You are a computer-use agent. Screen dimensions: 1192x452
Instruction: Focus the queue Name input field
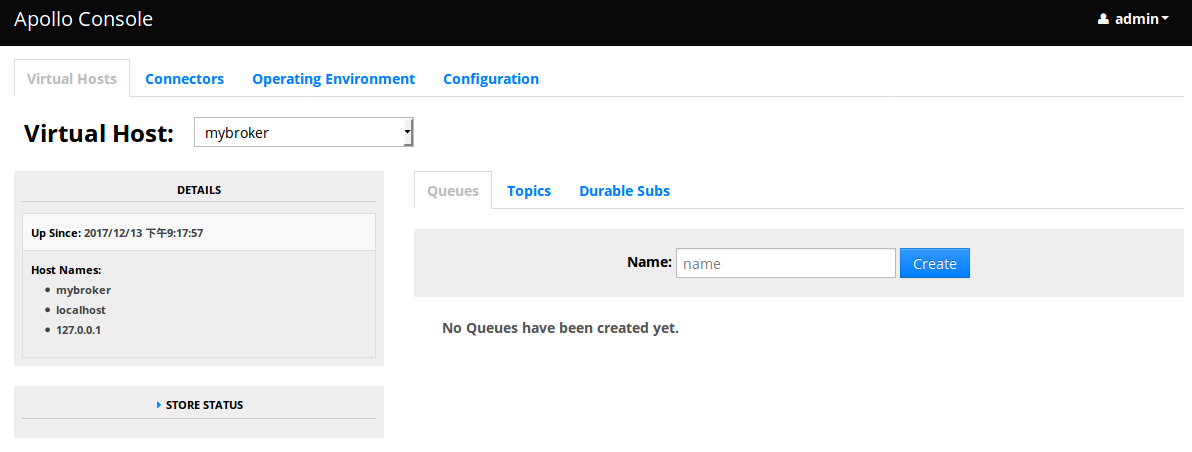click(x=785, y=263)
